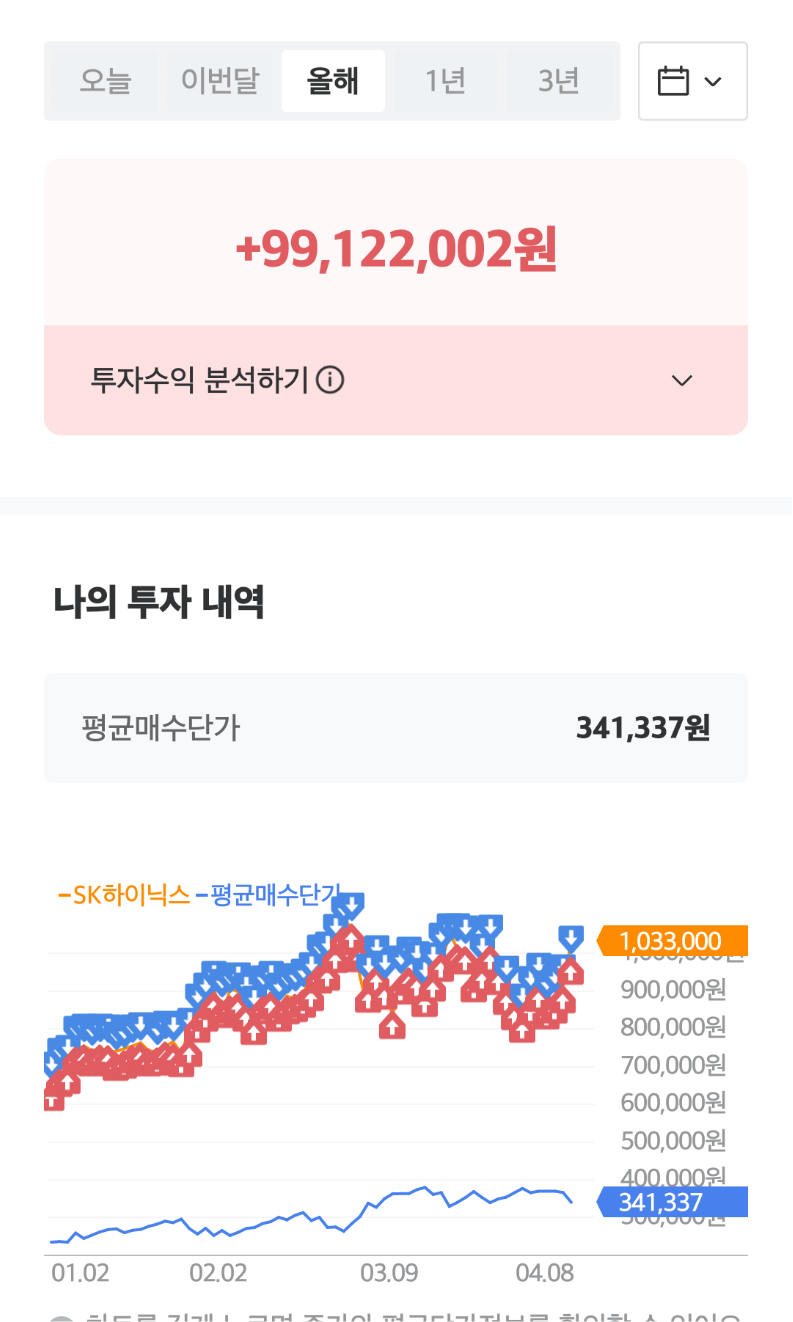Screen dimensions: 793x1322
Task: Click the info icon beside 투자수익 분석하기
Action: (330, 380)
